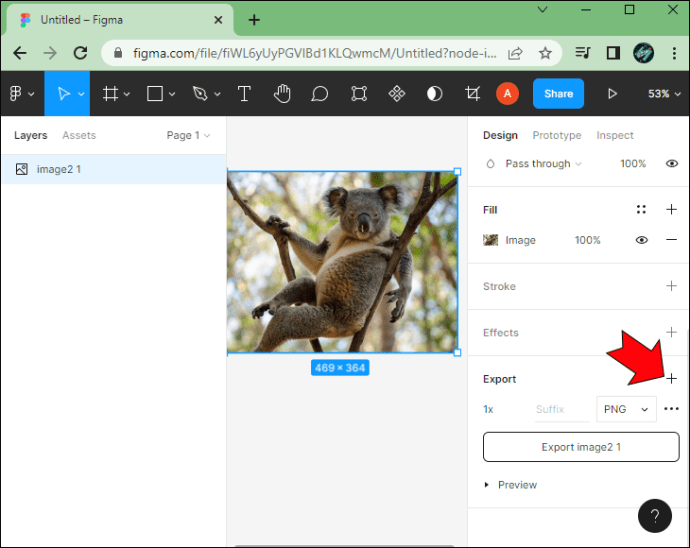Viewport: 690px width, 548px height.
Task: Click the Crop image icon
Action: (x=472, y=94)
